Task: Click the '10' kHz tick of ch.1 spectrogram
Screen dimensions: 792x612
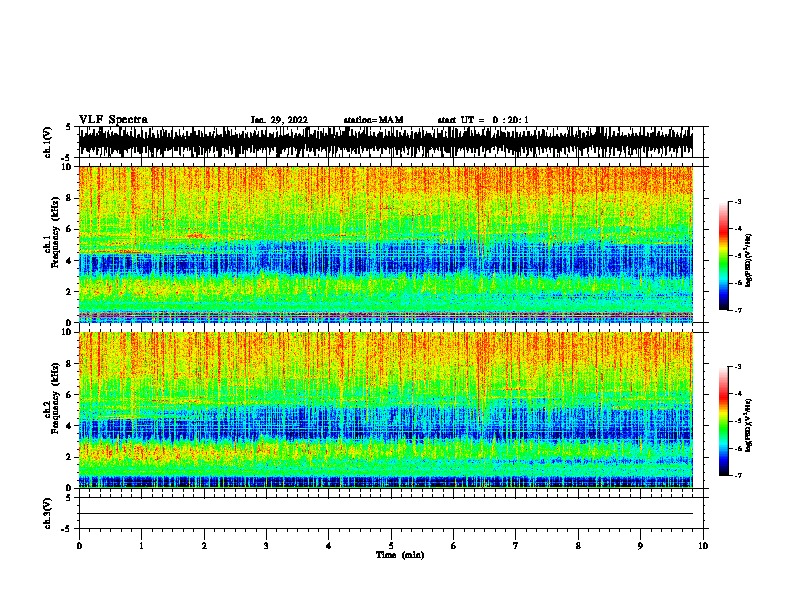Action: tap(68, 167)
